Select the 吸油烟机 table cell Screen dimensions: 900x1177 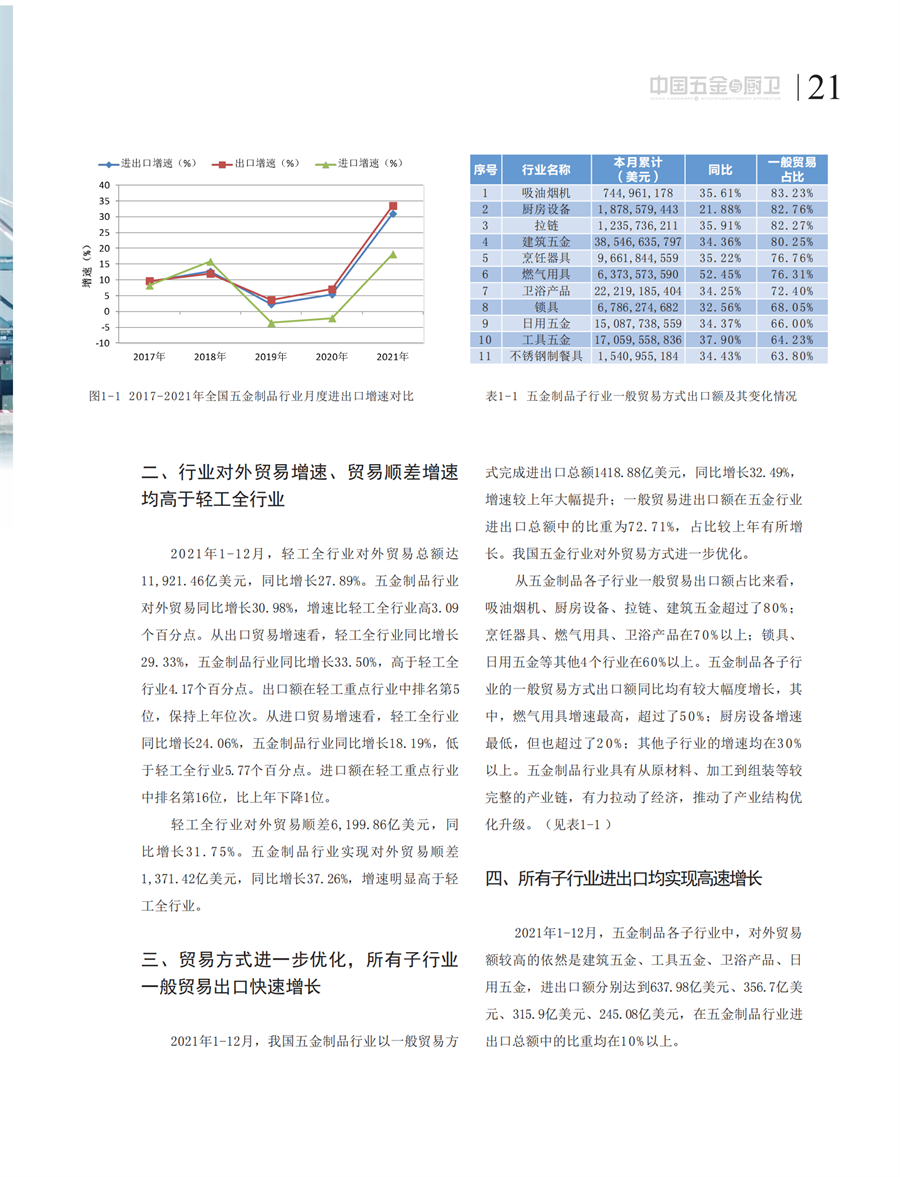[x=546, y=193]
